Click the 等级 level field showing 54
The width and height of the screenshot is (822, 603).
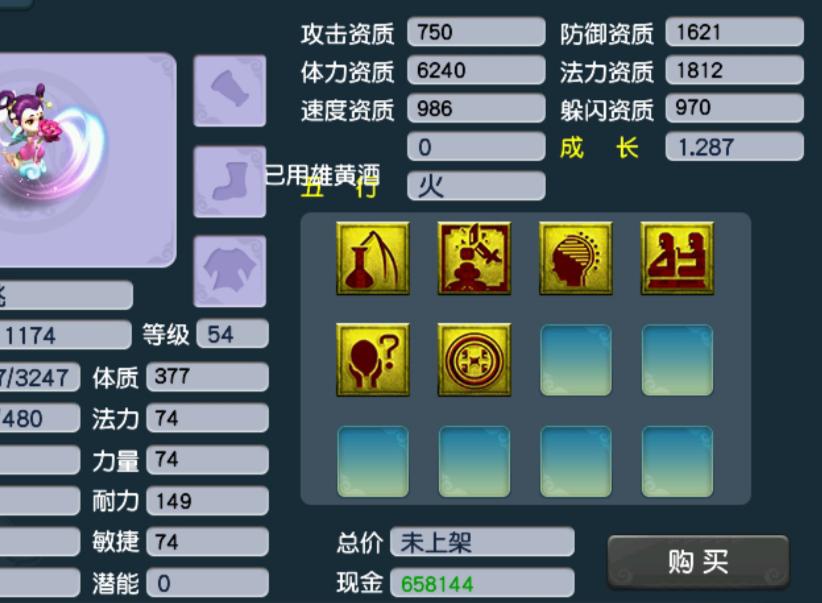tap(233, 334)
